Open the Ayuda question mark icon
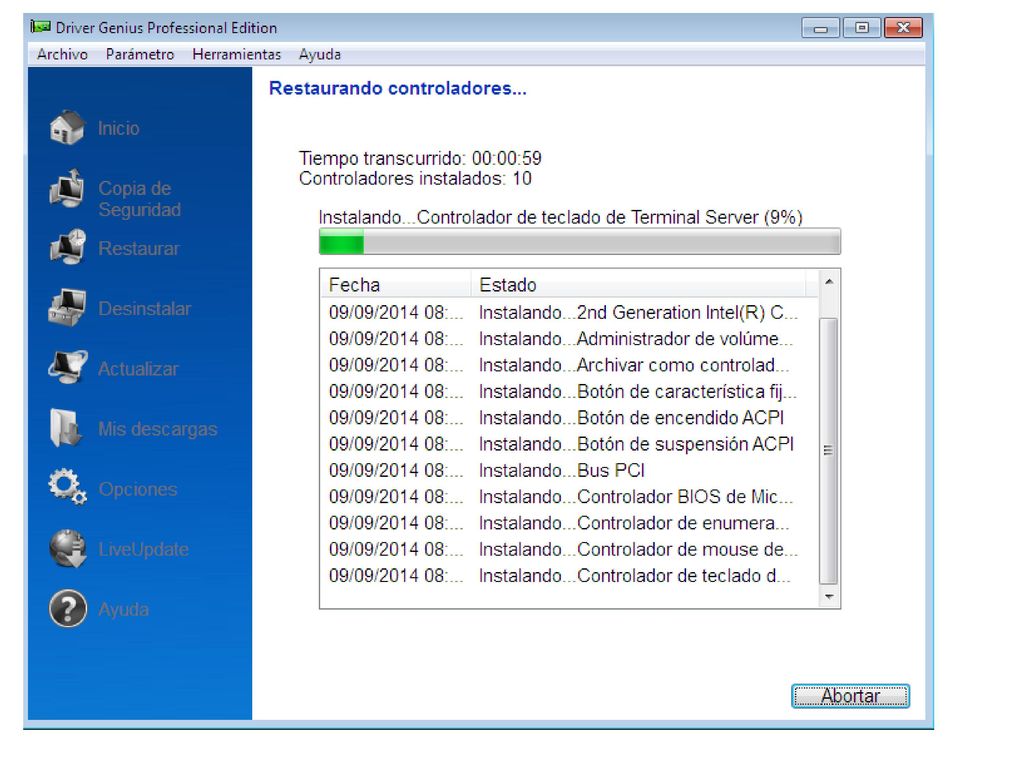1024x768 pixels. point(68,609)
